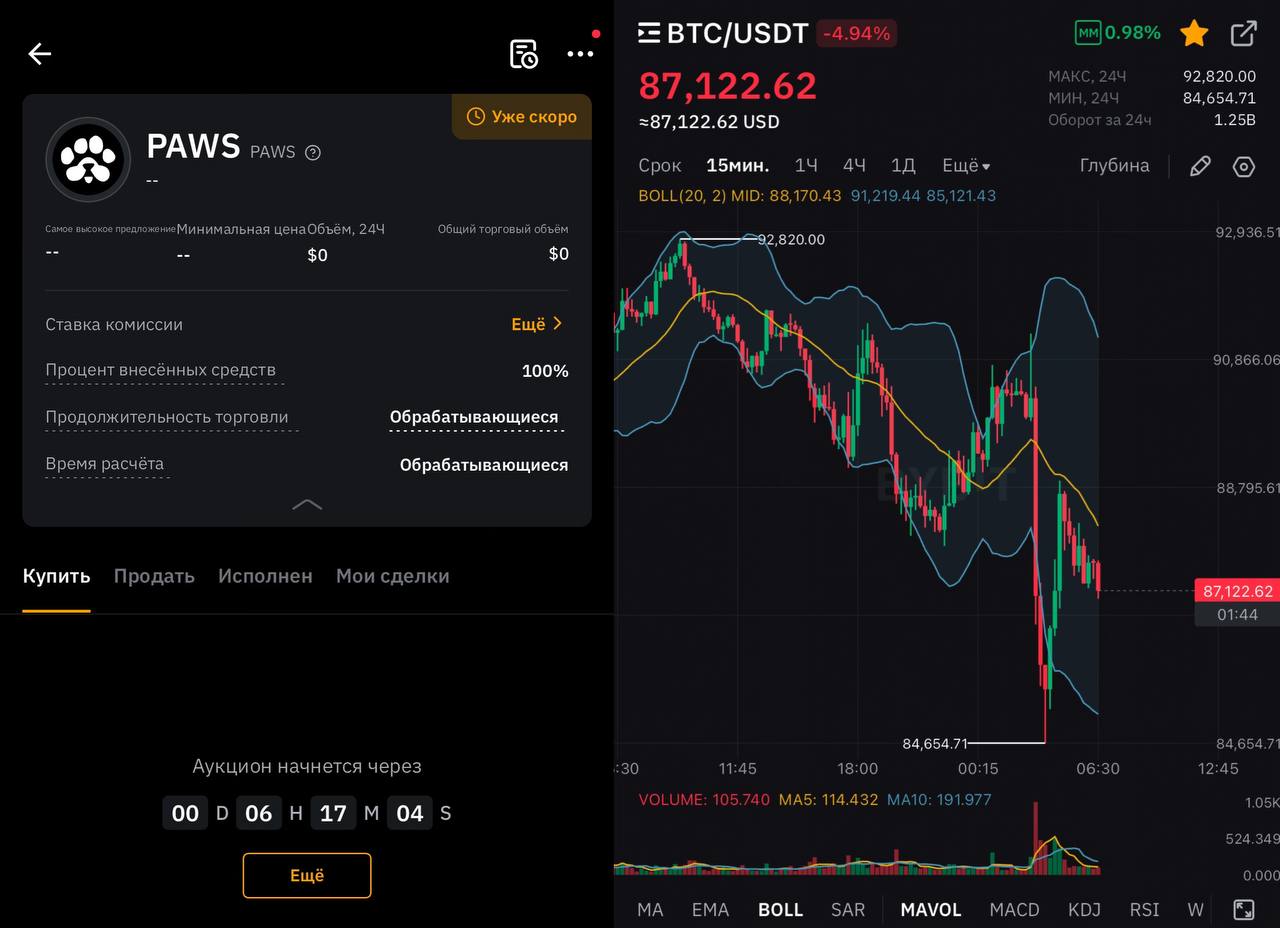
Task: Switch to the Мои сделки tab
Action: [x=392, y=576]
